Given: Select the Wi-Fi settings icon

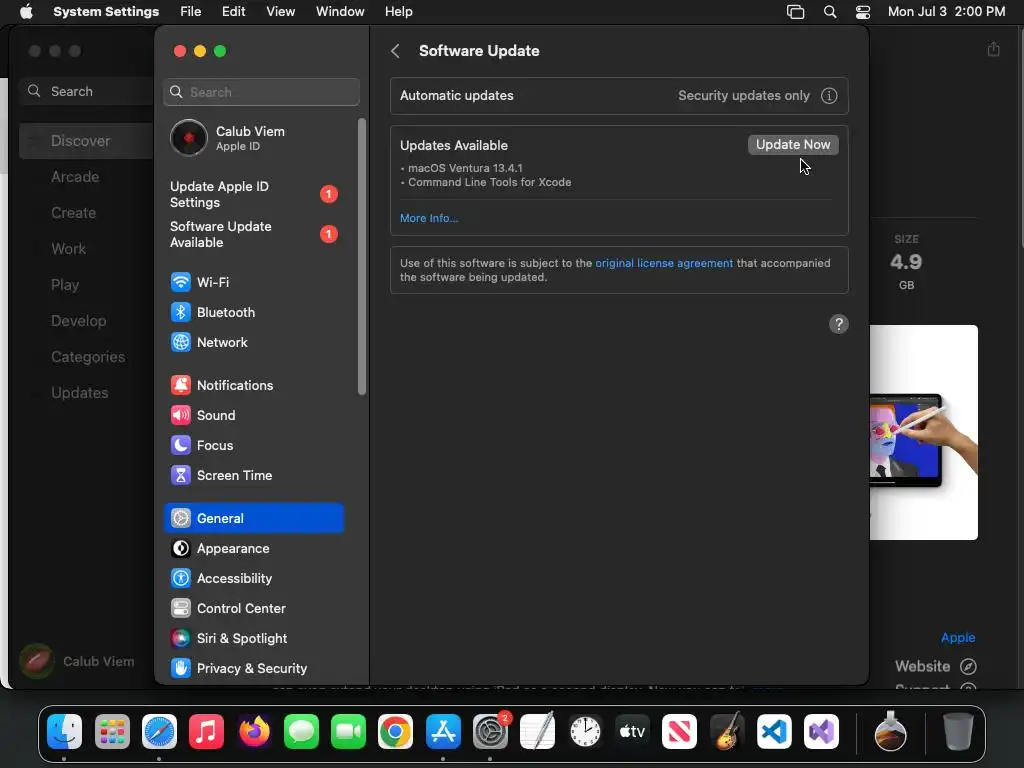Looking at the screenshot, I should coord(181,282).
